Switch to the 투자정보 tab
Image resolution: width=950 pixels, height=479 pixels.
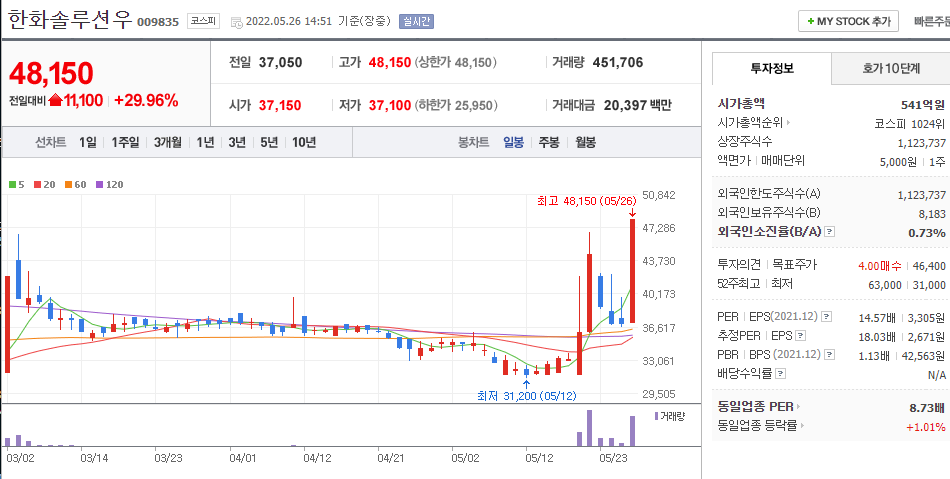point(771,68)
